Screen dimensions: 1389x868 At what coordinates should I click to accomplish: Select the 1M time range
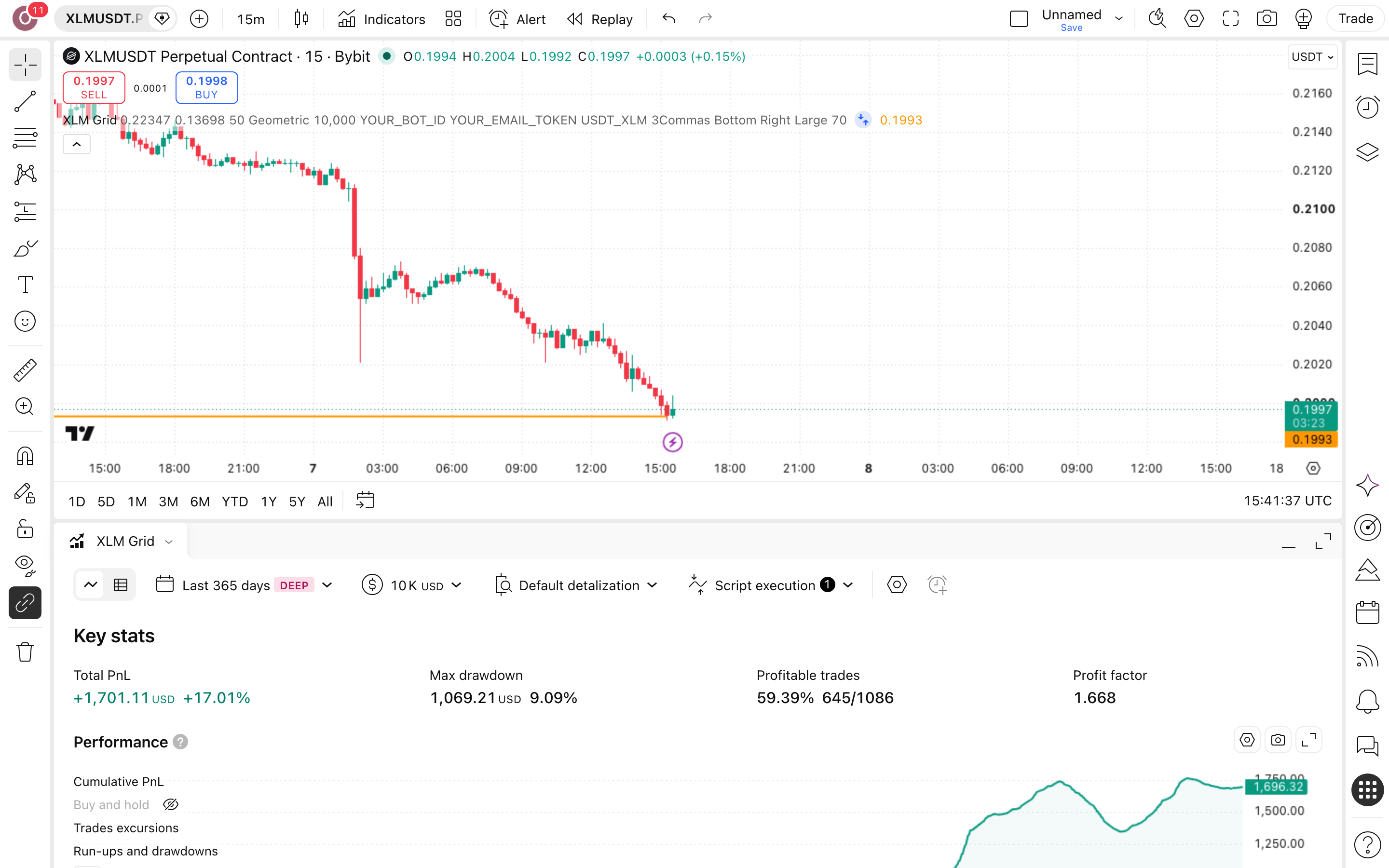pyautogui.click(x=137, y=501)
